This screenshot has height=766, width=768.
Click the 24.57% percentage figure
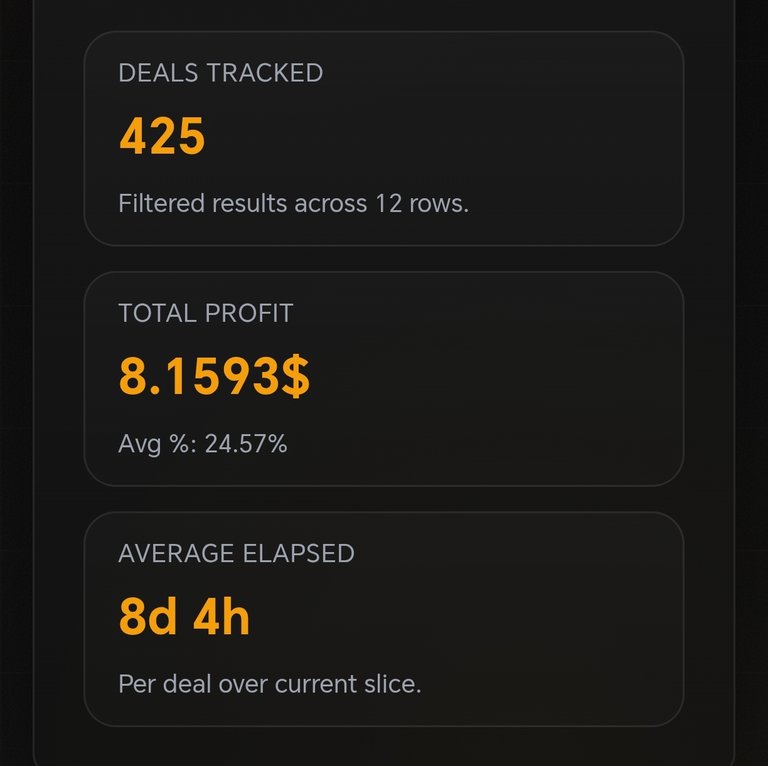tap(246, 444)
